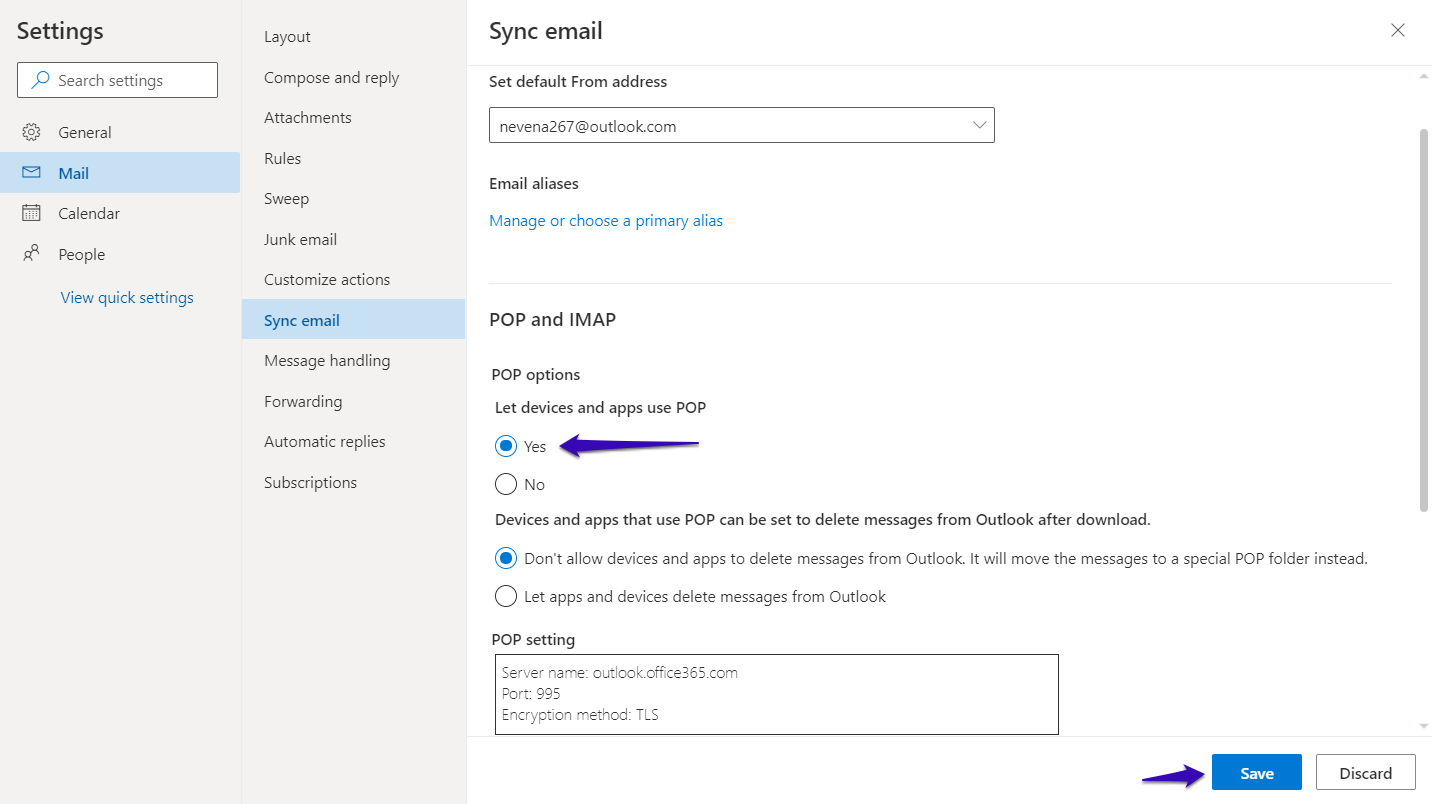The image size is (1432, 804).
Task: View the Subscriptions section
Action: point(310,482)
